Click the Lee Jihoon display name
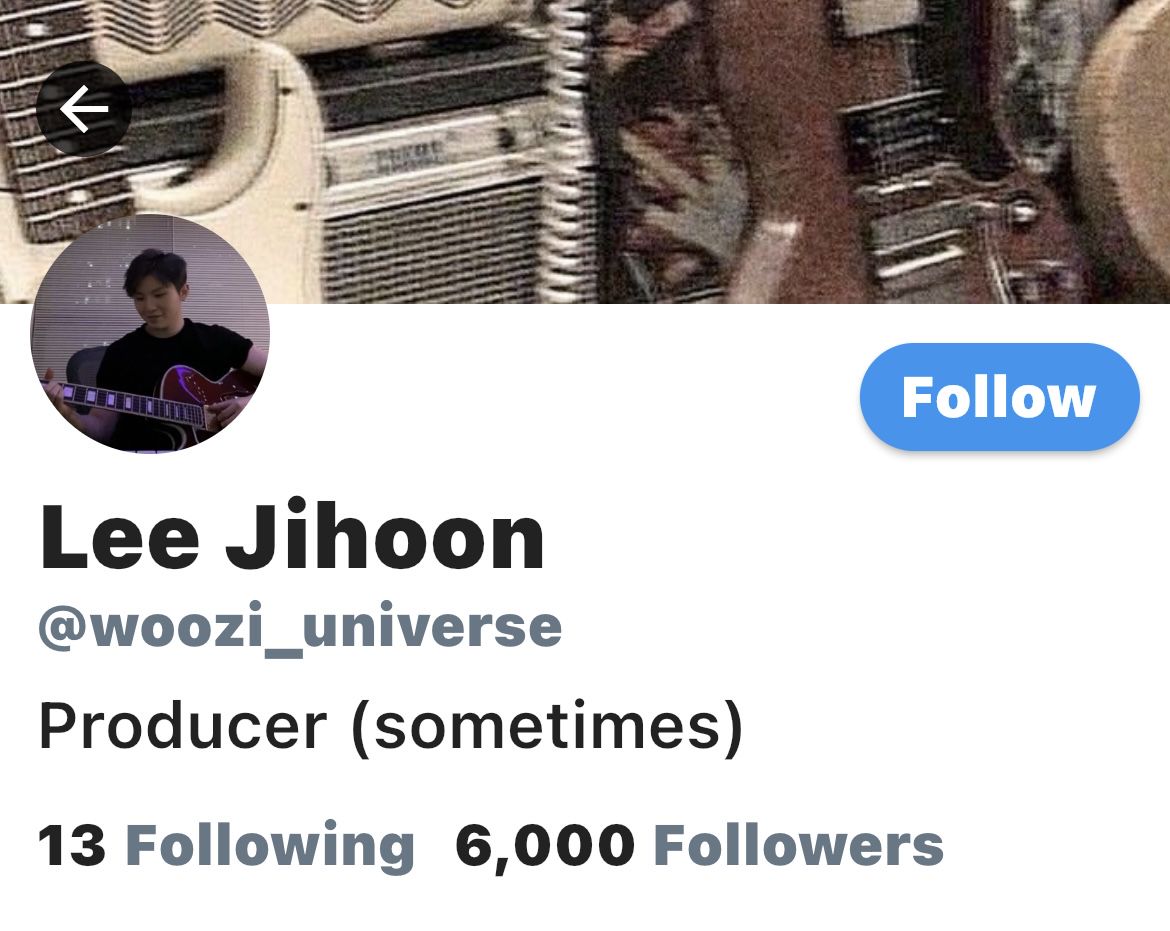Screen dimensions: 1170x931 (x=292, y=536)
